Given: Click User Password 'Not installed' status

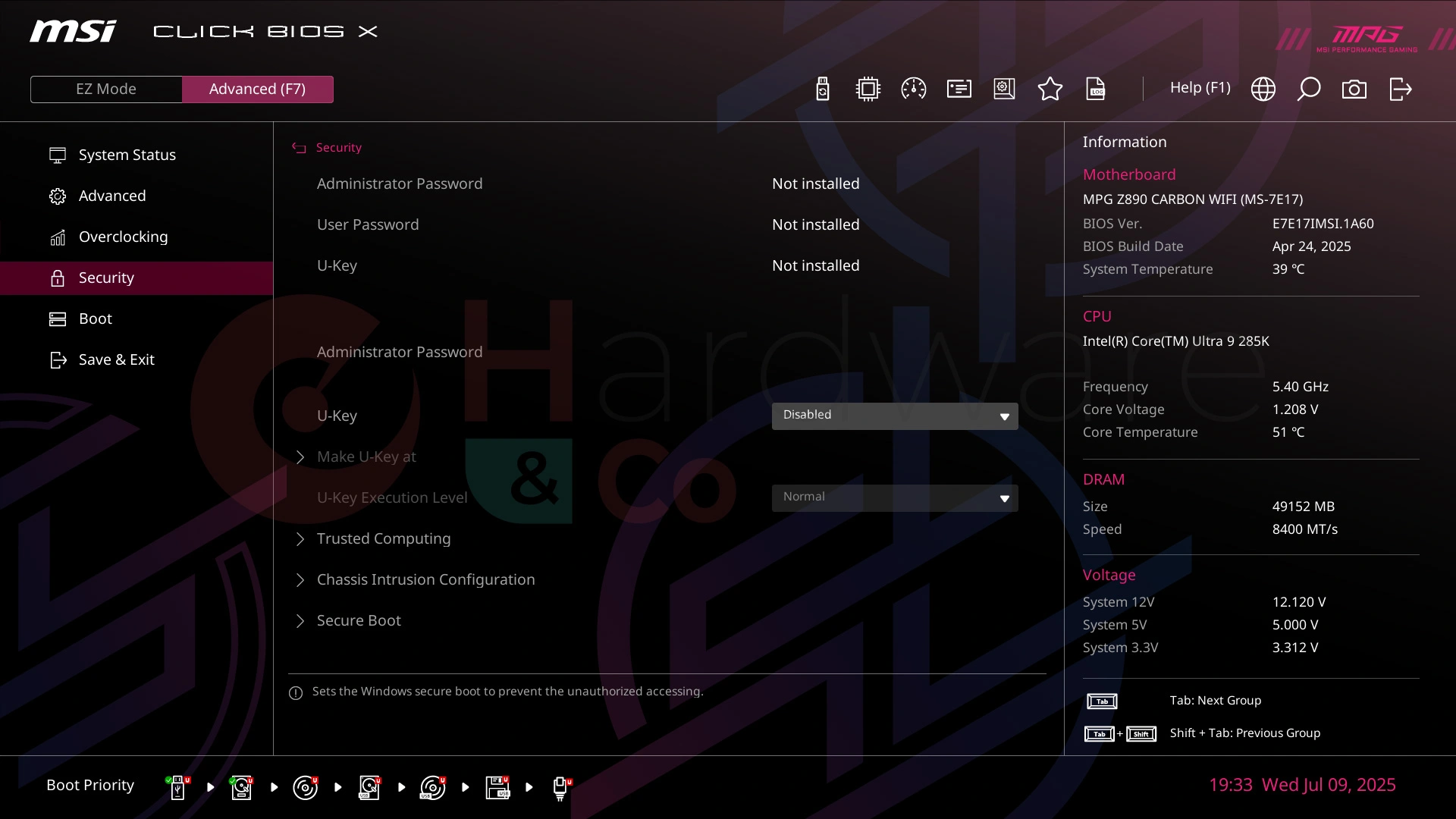Looking at the screenshot, I should click(x=815, y=224).
